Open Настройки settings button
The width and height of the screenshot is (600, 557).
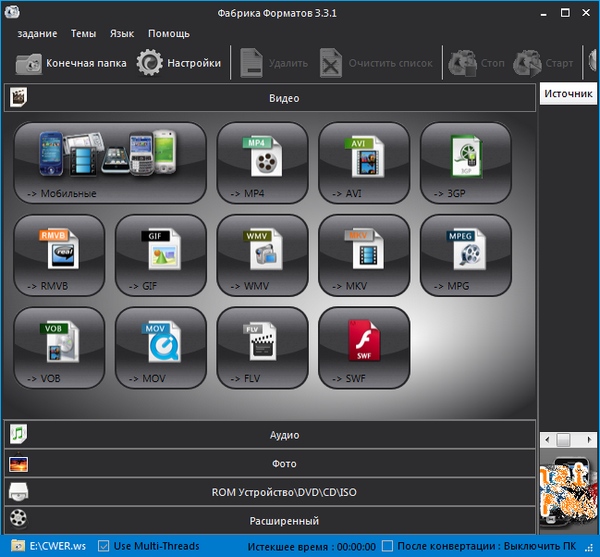click(180, 63)
